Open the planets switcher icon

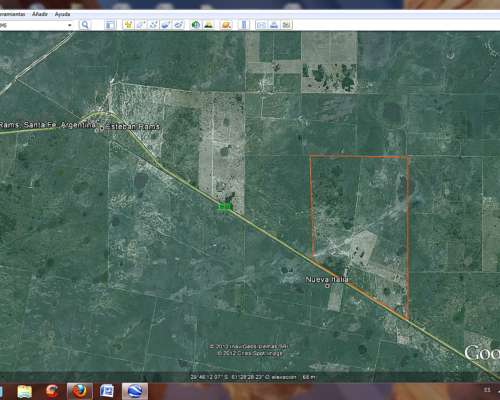coord(226,25)
